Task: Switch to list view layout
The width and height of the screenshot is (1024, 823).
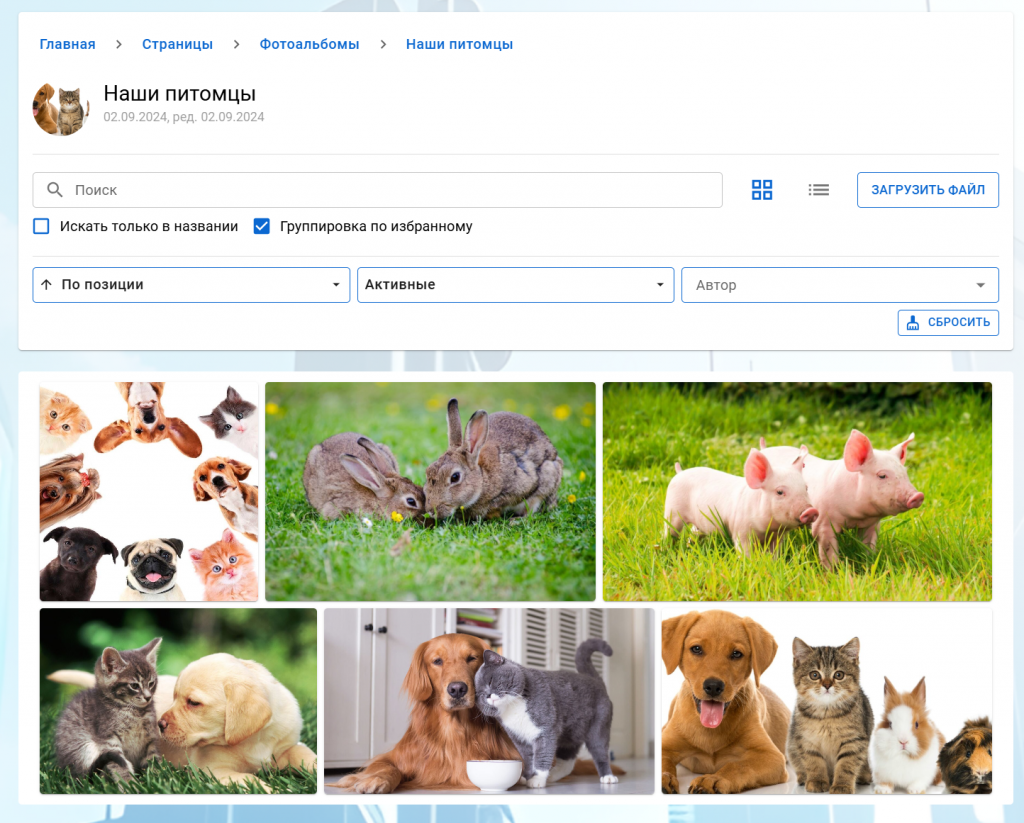Action: click(819, 190)
